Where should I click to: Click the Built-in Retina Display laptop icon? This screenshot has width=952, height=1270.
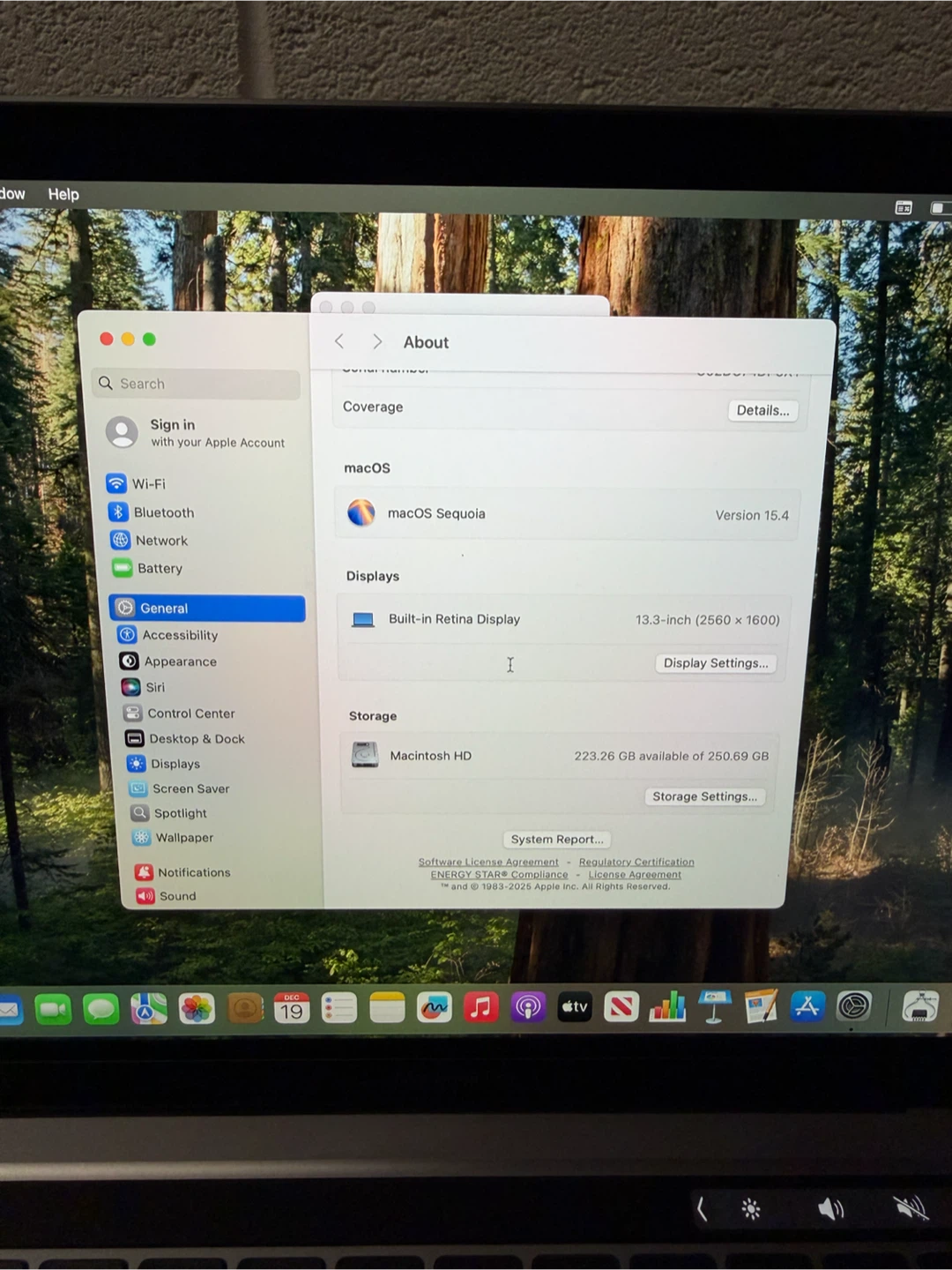click(x=363, y=620)
